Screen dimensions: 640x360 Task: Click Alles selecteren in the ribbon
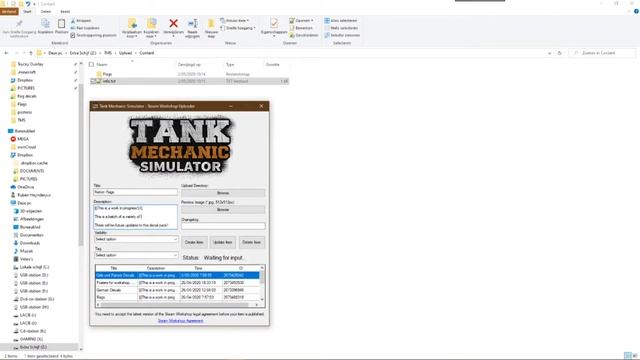[x=341, y=20]
